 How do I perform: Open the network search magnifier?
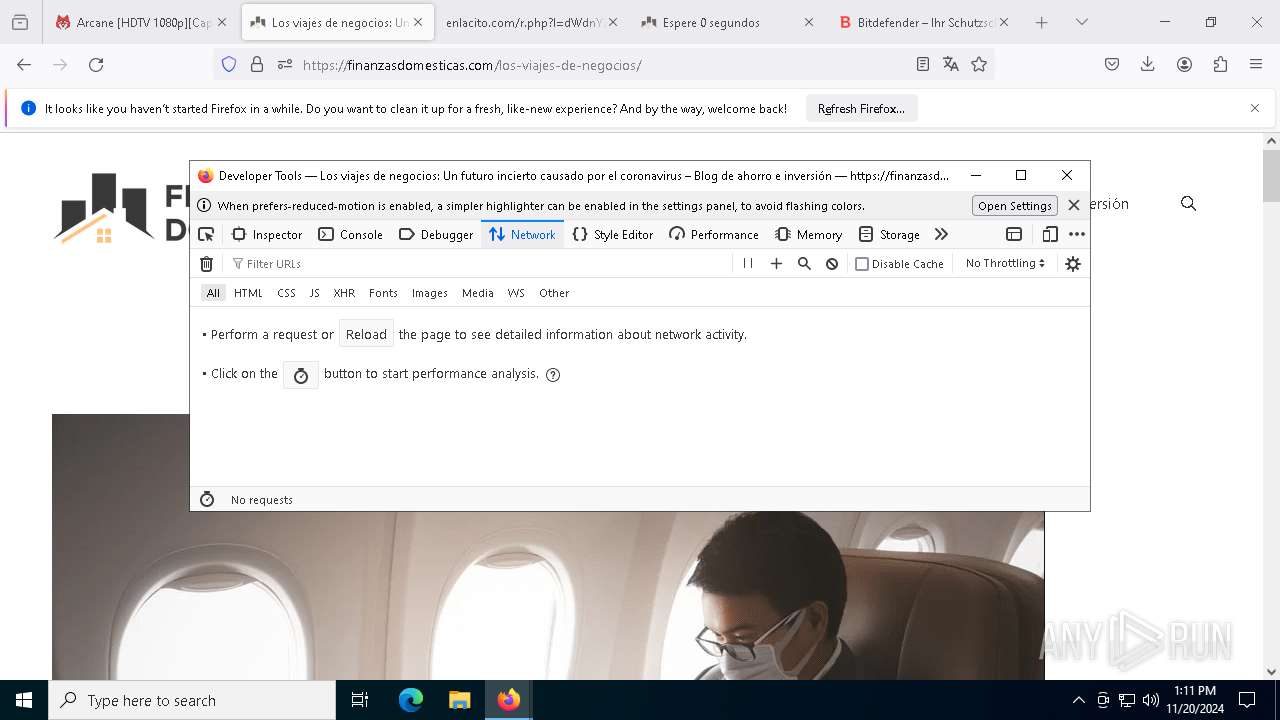click(804, 264)
